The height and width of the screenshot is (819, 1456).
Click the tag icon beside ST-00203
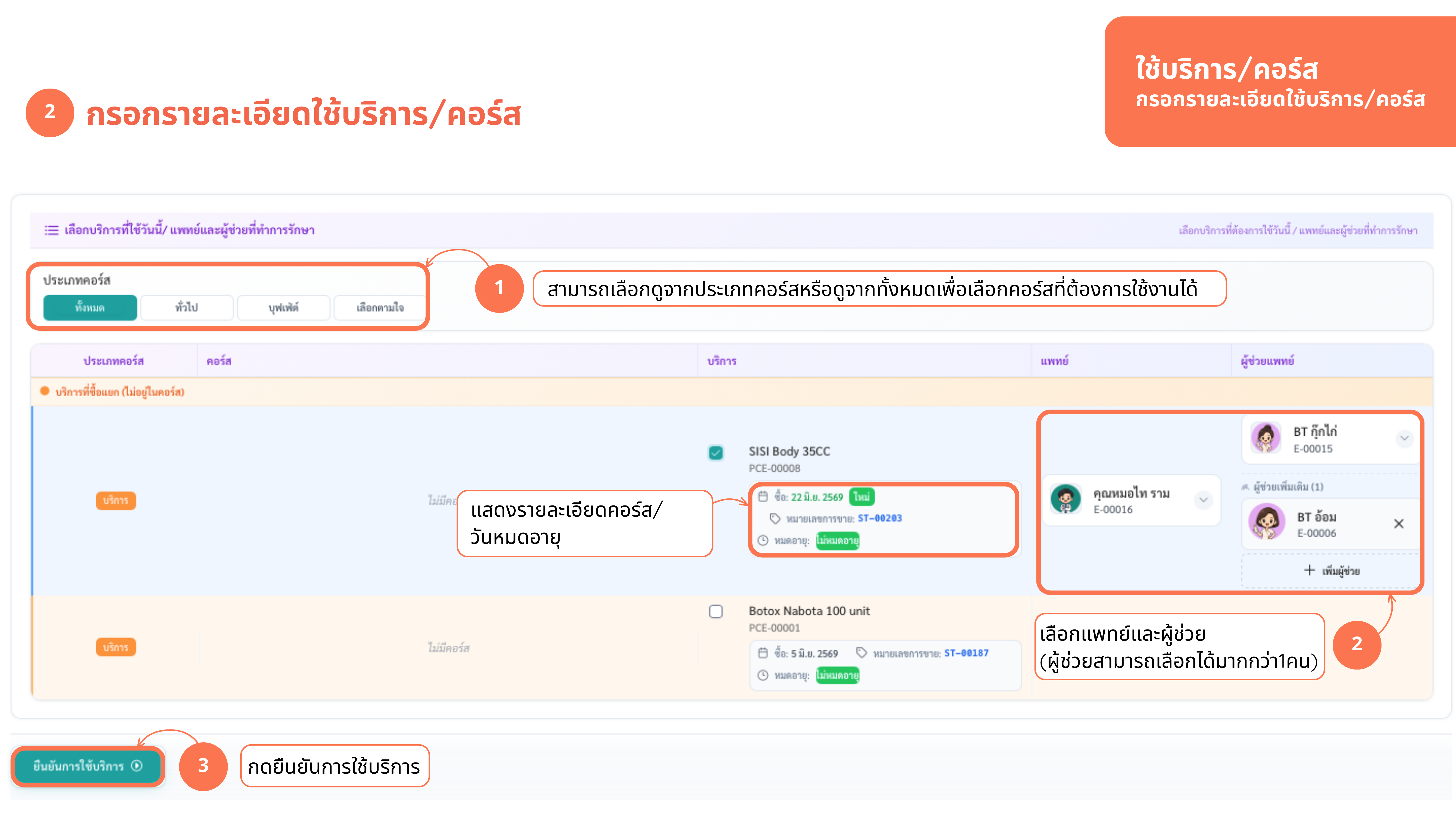tap(775, 518)
